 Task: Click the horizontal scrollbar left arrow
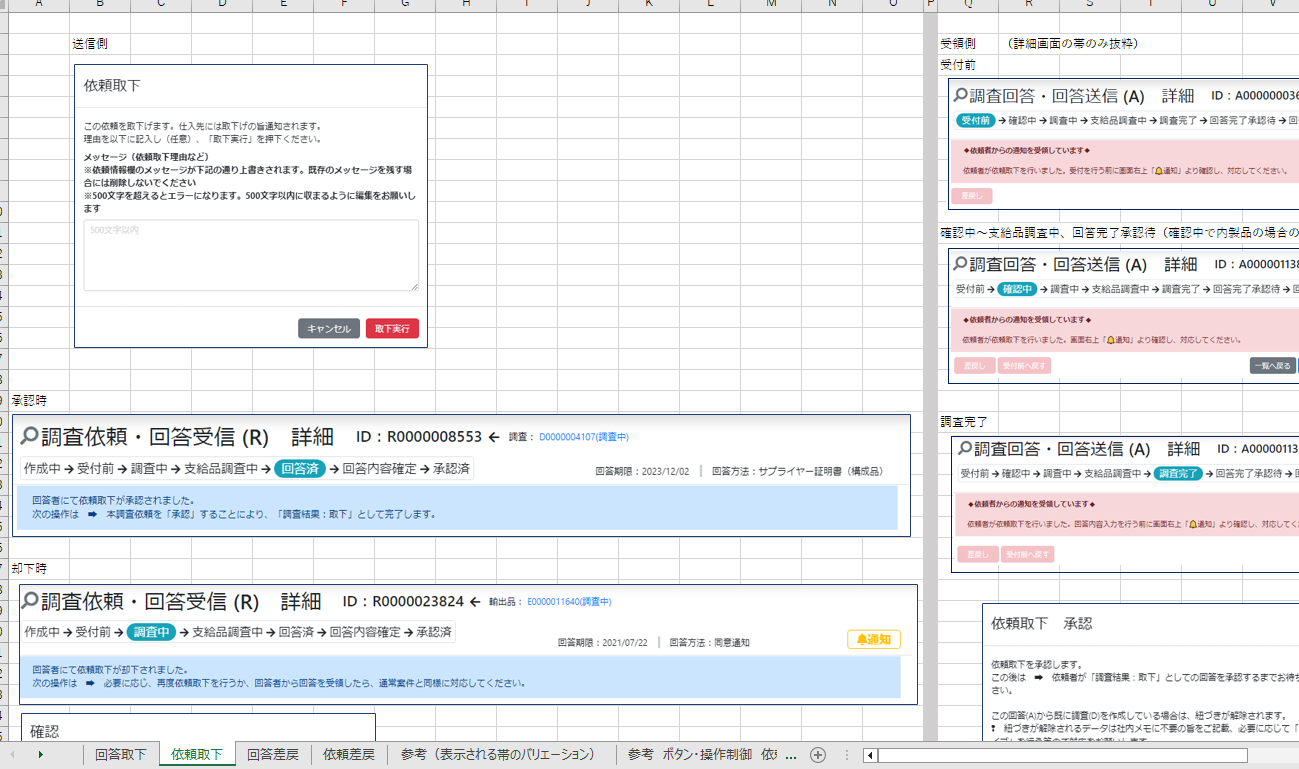pyautogui.click(x=870, y=755)
